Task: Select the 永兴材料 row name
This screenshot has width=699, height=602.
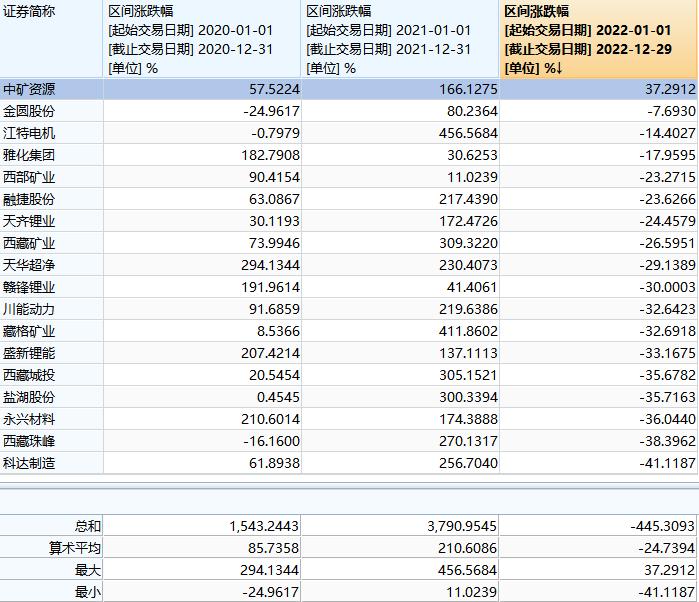Action: [x=29, y=419]
